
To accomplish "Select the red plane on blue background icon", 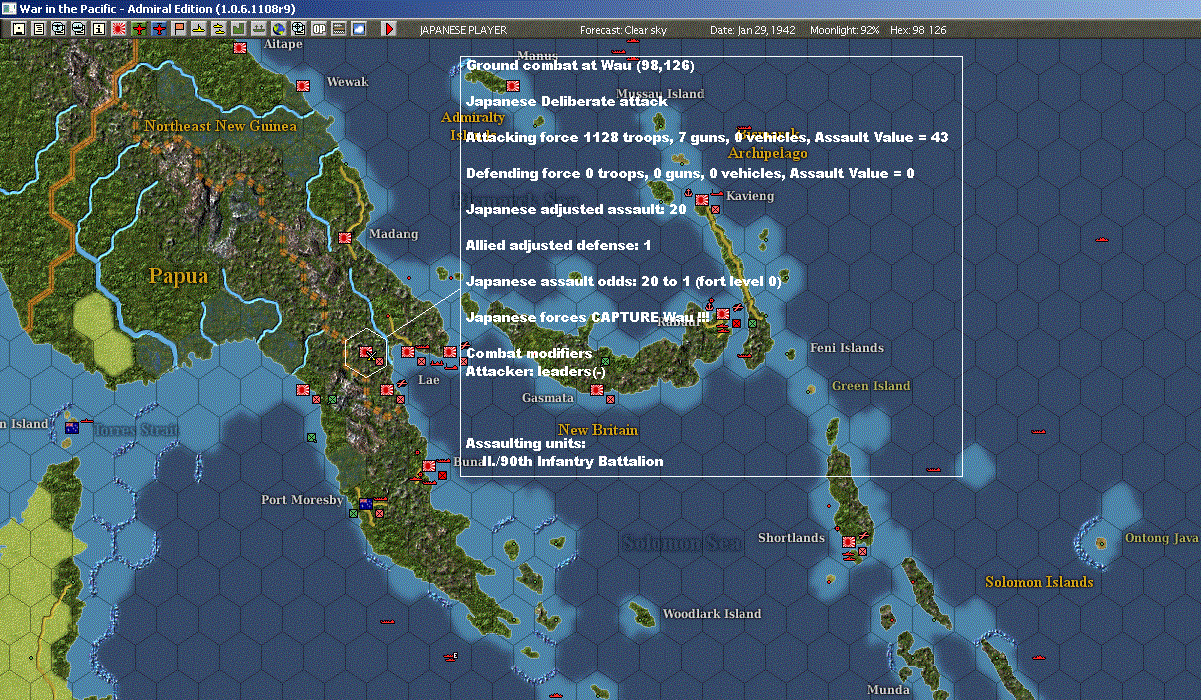I will tap(159, 29).
